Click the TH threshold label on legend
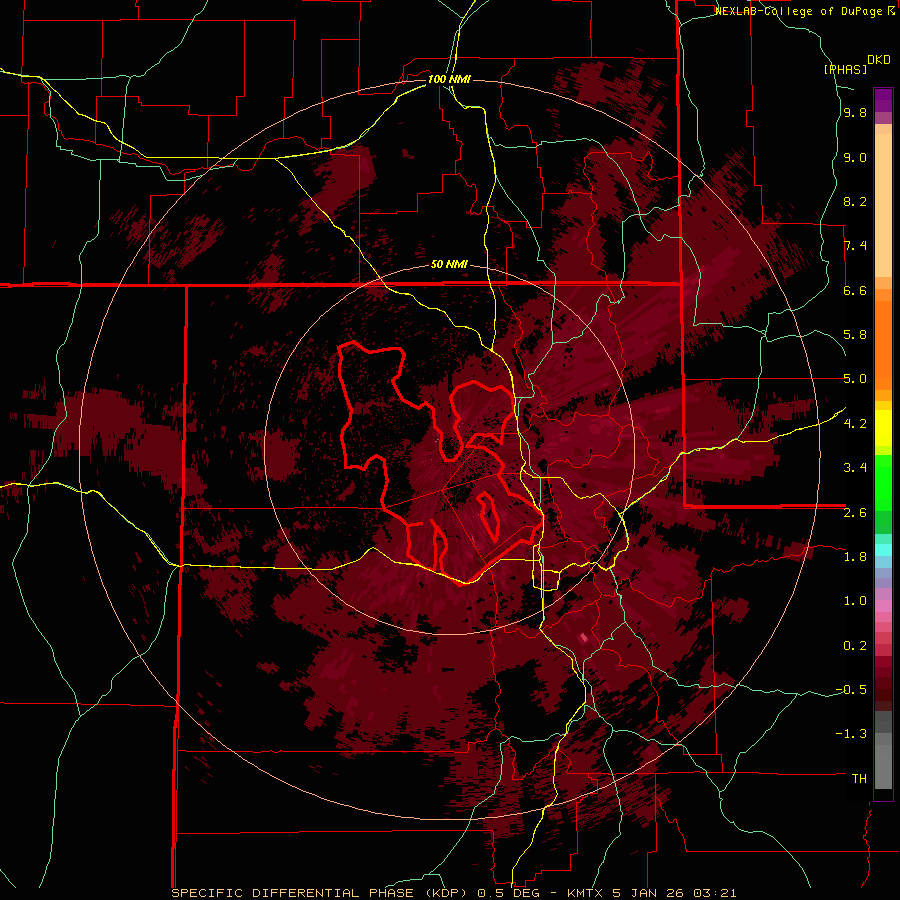Image resolution: width=900 pixels, height=900 pixels. pos(859,778)
